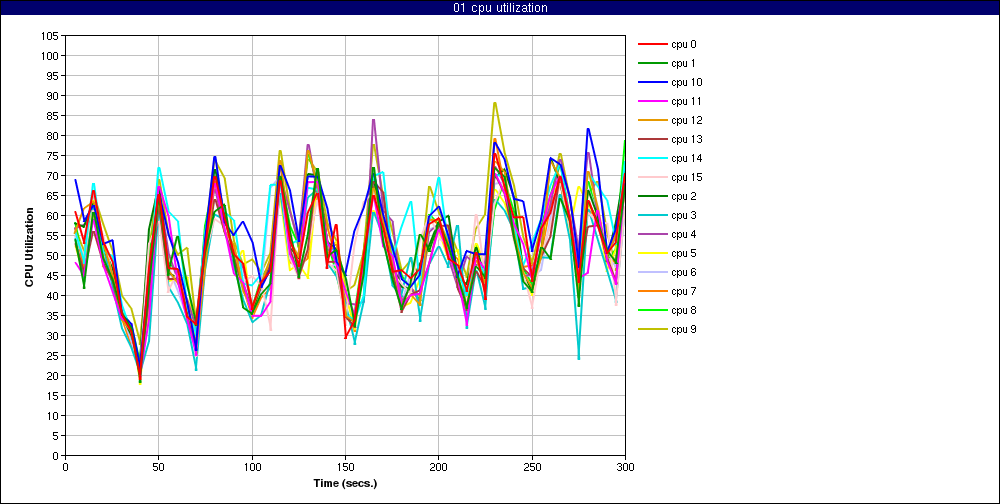The height and width of the screenshot is (504, 1000).
Task: Click the 100 y-axis tick label
Action: [x=51, y=56]
